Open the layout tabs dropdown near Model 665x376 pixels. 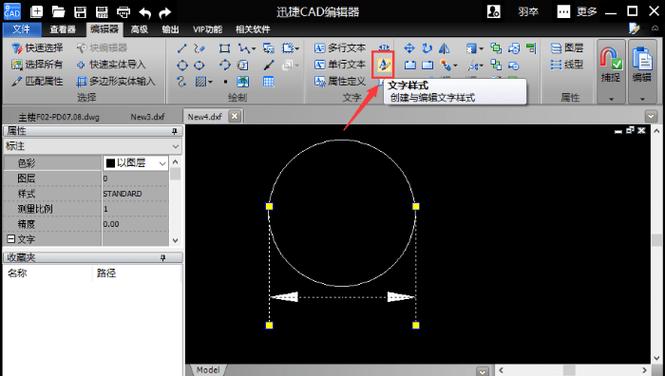point(482,371)
